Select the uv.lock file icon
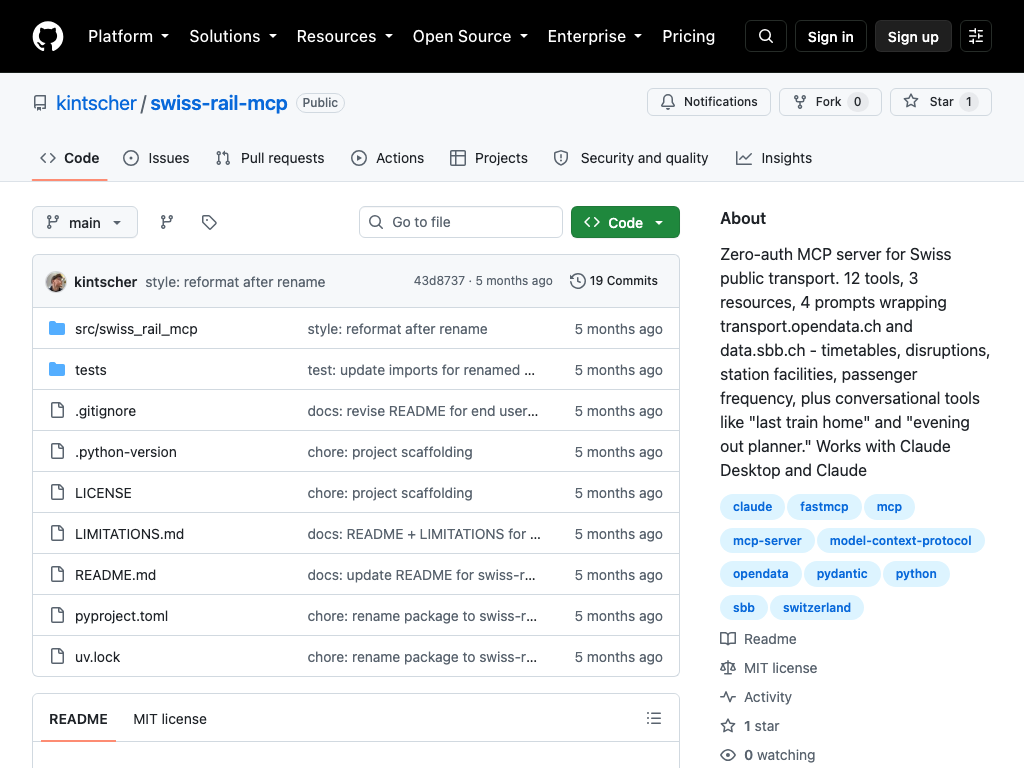 (x=57, y=656)
